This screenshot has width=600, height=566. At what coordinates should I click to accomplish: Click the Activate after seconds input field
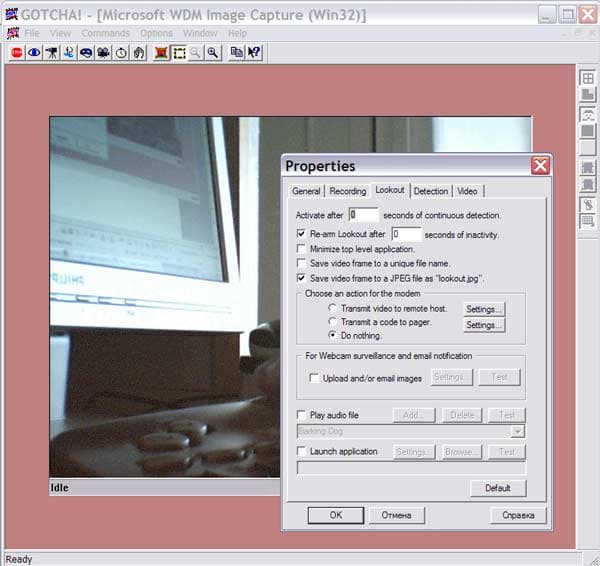point(364,215)
